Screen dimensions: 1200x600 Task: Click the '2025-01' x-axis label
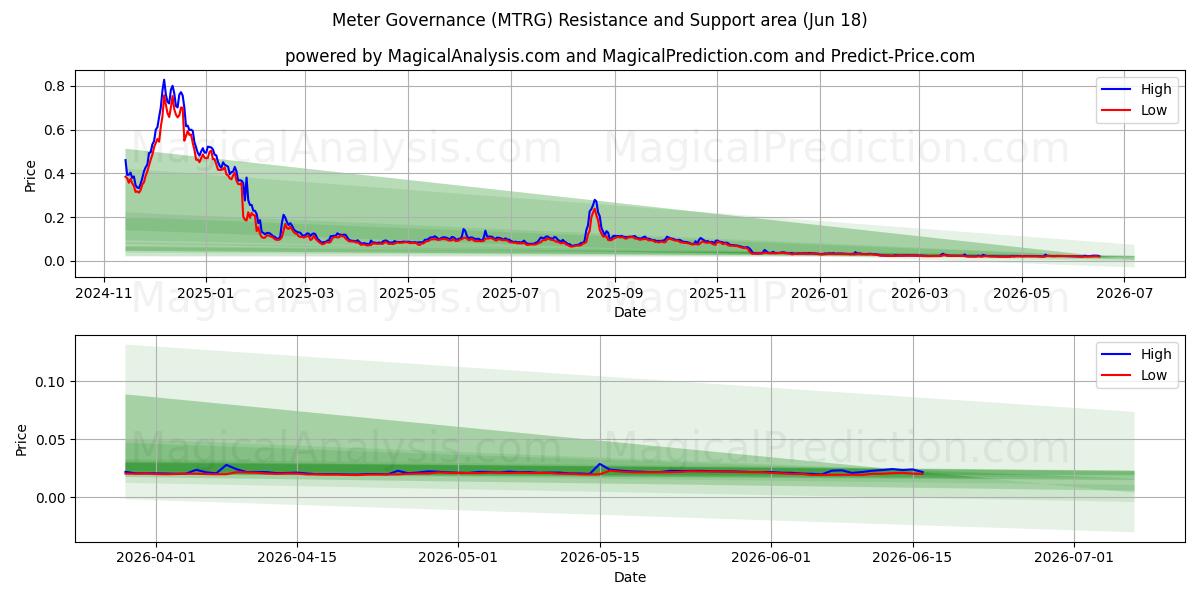(205, 293)
